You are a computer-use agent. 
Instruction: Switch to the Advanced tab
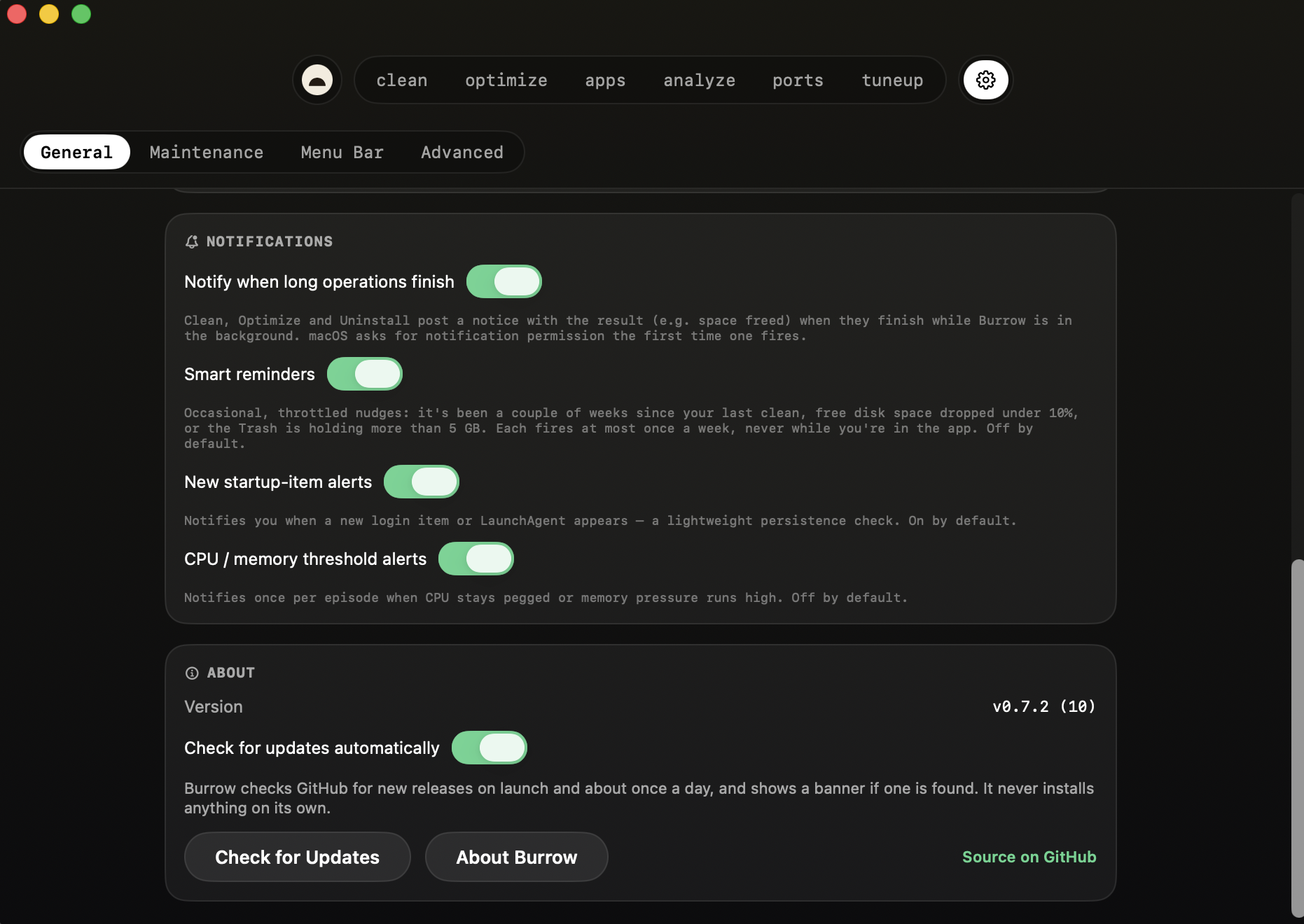tap(462, 152)
